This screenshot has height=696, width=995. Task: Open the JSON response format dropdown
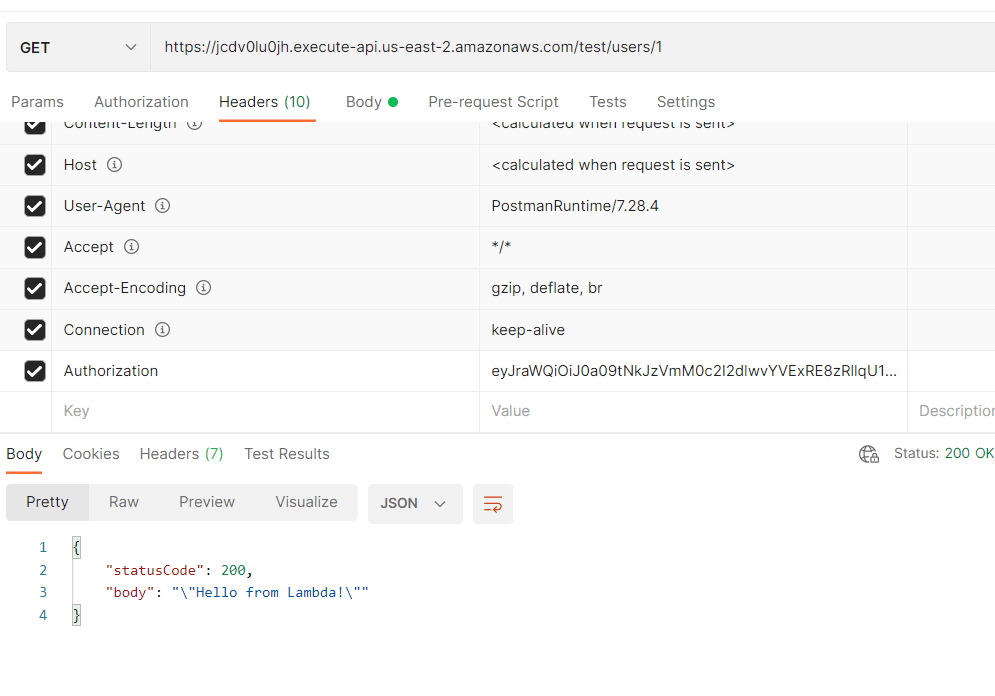click(414, 503)
